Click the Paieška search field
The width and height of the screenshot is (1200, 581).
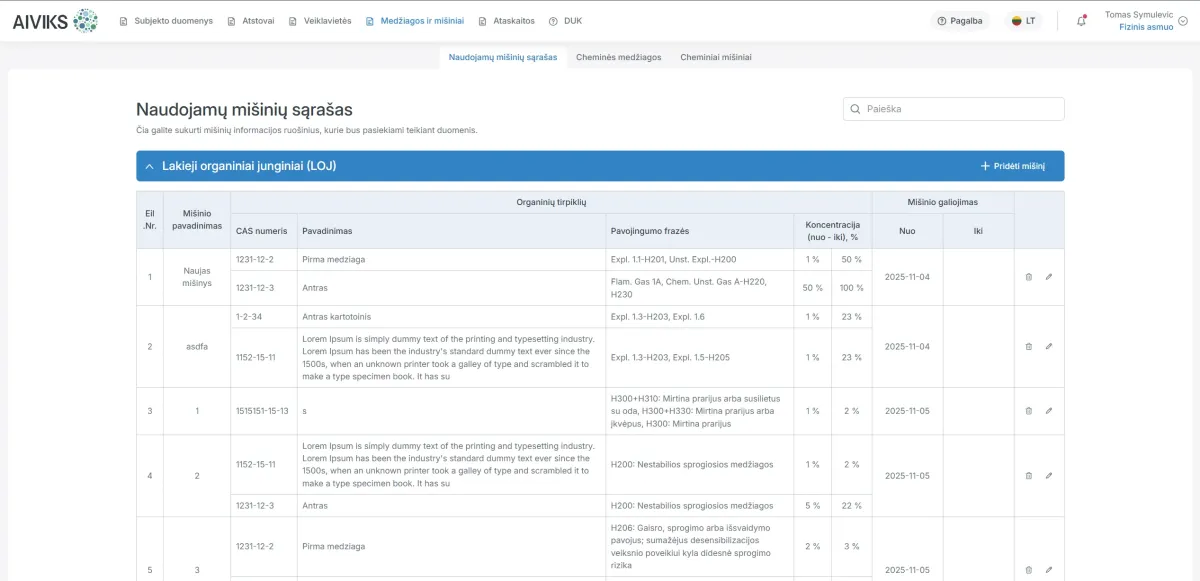953,109
